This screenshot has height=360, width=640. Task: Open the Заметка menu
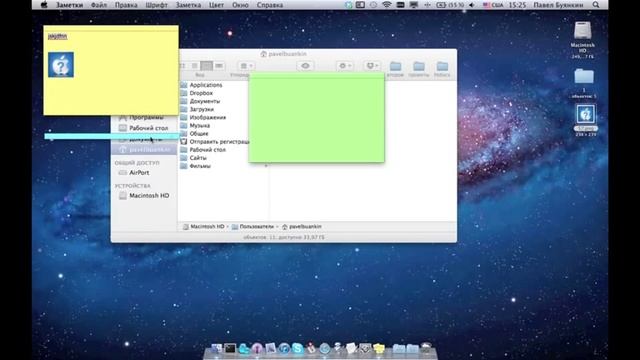tap(188, 5)
